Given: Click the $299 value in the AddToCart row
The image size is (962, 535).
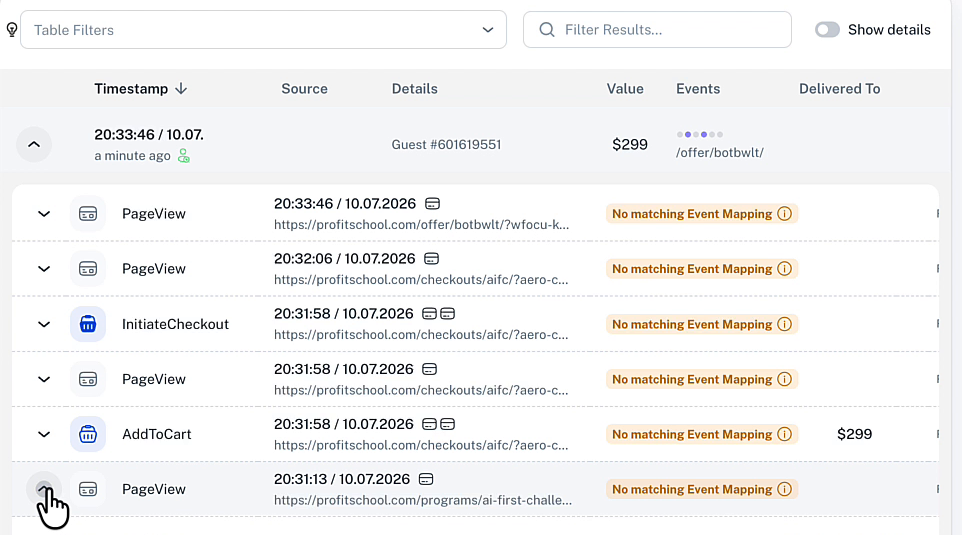Looking at the screenshot, I should coord(854,434).
